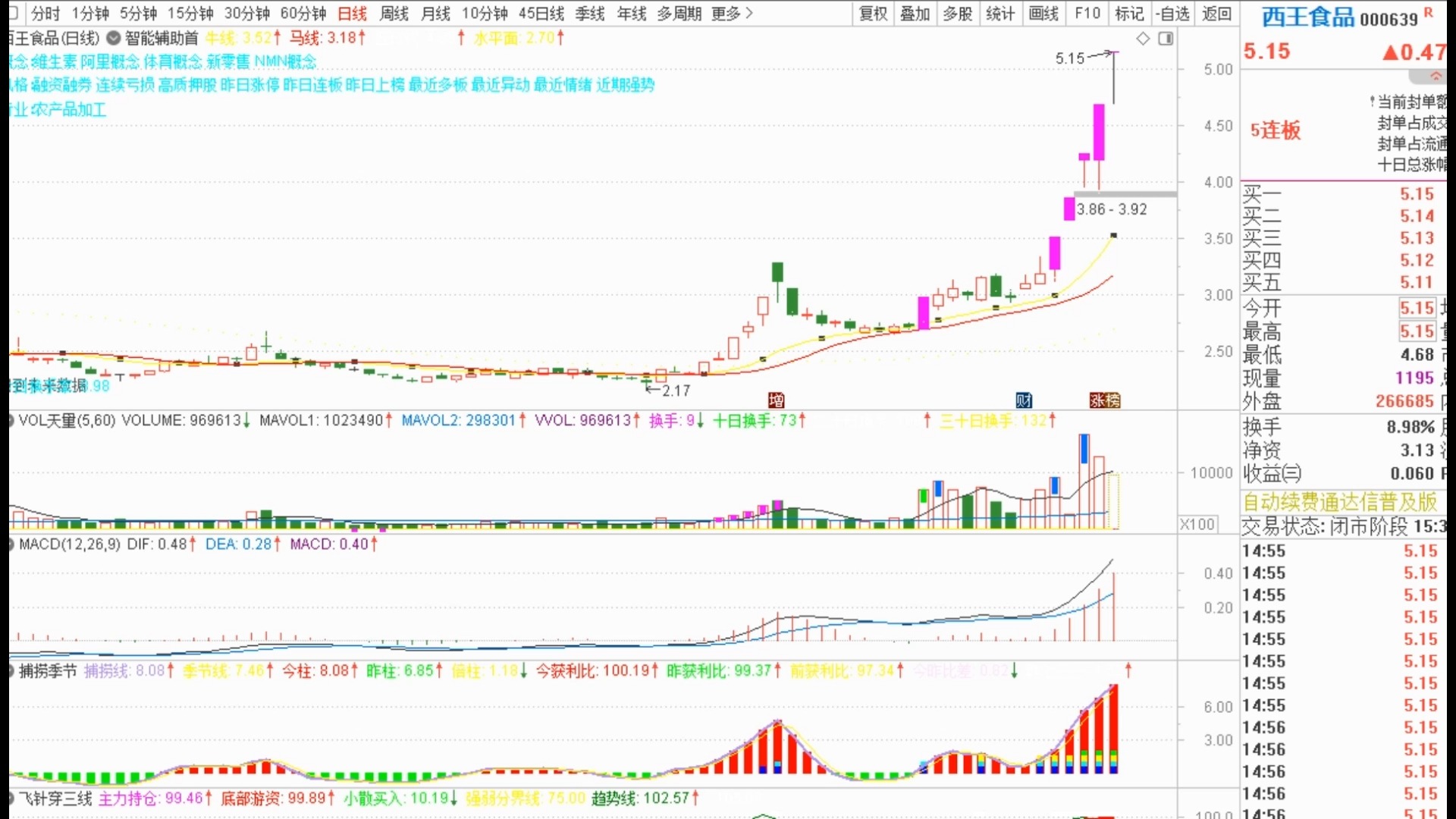Click the red R badge beside 000639
This screenshot has width=1456, height=819.
tap(1429, 12)
